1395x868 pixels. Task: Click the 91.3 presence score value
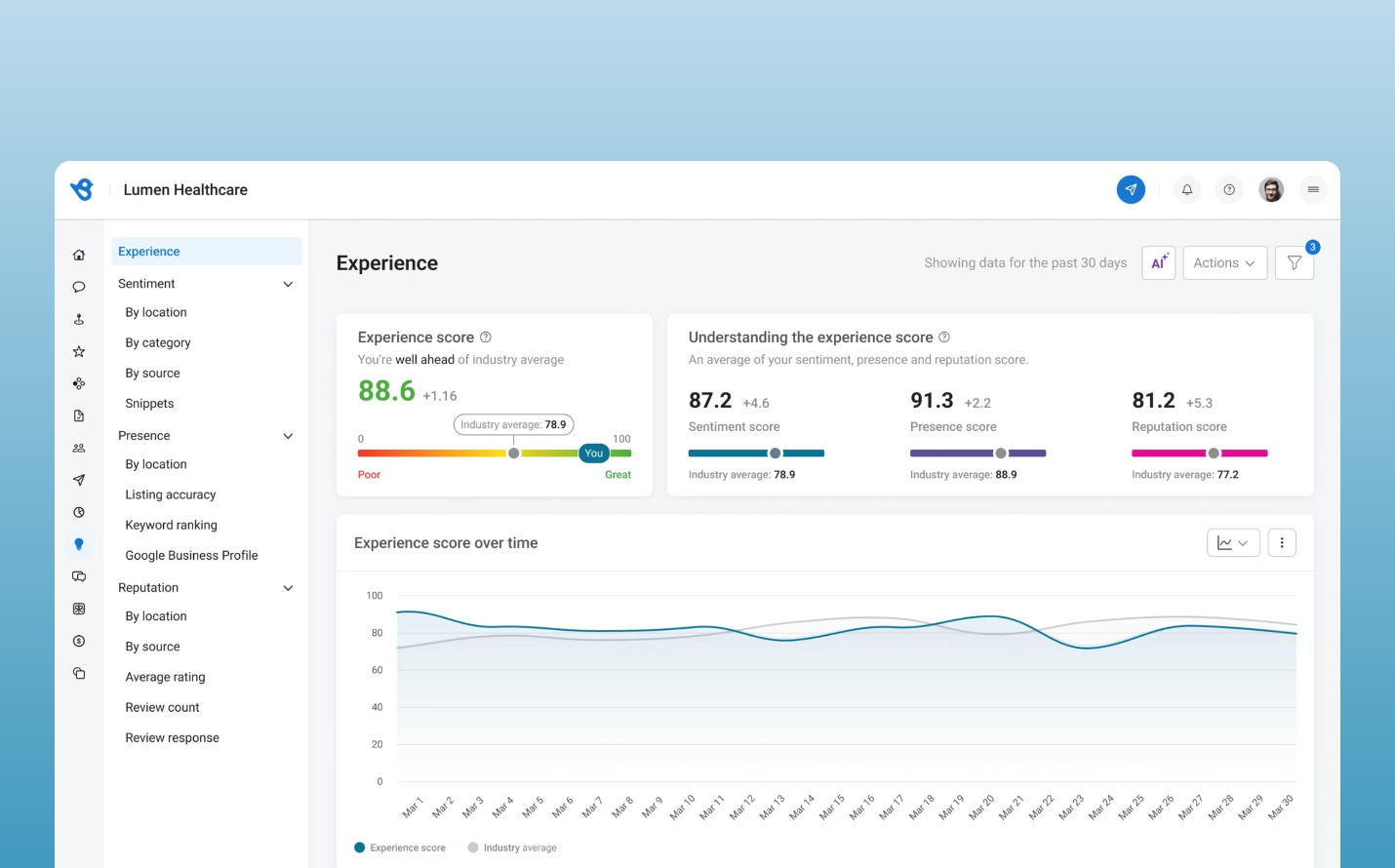932,401
